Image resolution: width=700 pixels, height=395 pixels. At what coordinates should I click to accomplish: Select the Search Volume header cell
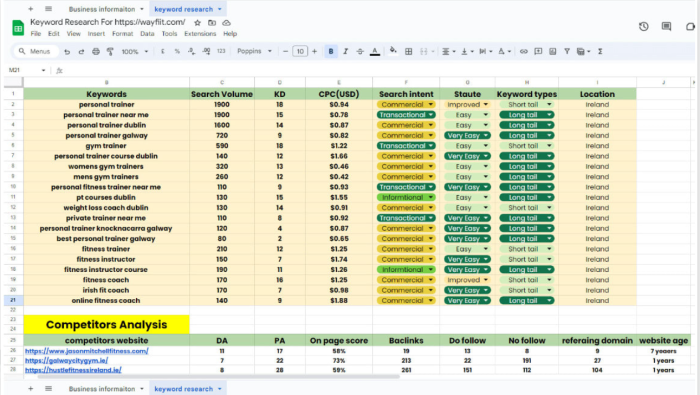tap(222, 94)
